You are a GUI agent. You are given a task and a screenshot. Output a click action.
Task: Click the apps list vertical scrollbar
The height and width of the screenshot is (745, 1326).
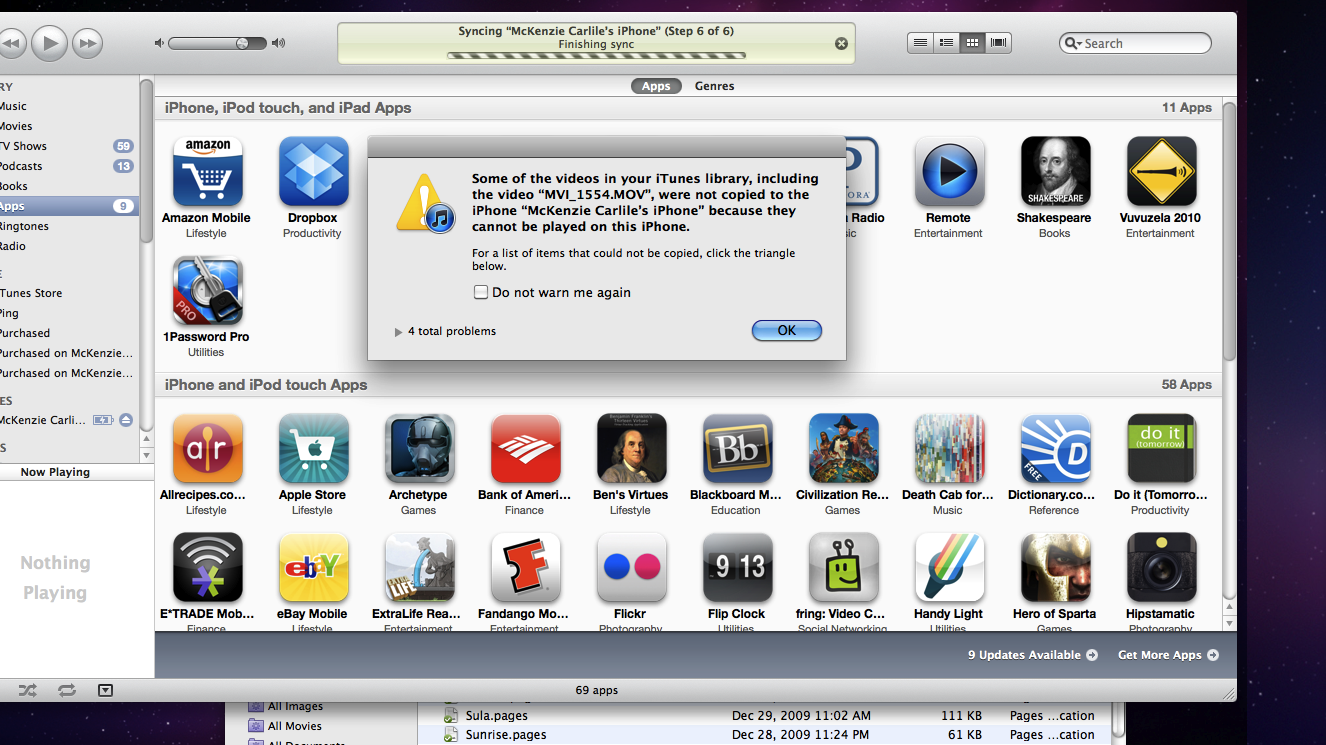tap(1229, 230)
